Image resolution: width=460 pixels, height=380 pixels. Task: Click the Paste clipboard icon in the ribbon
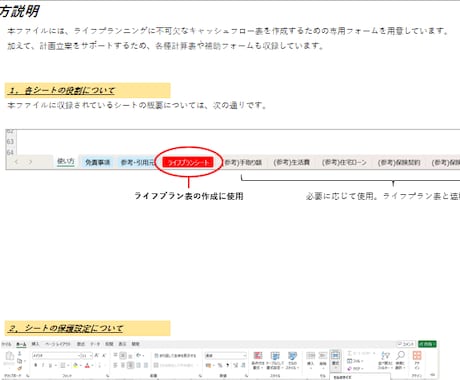(x=10, y=356)
